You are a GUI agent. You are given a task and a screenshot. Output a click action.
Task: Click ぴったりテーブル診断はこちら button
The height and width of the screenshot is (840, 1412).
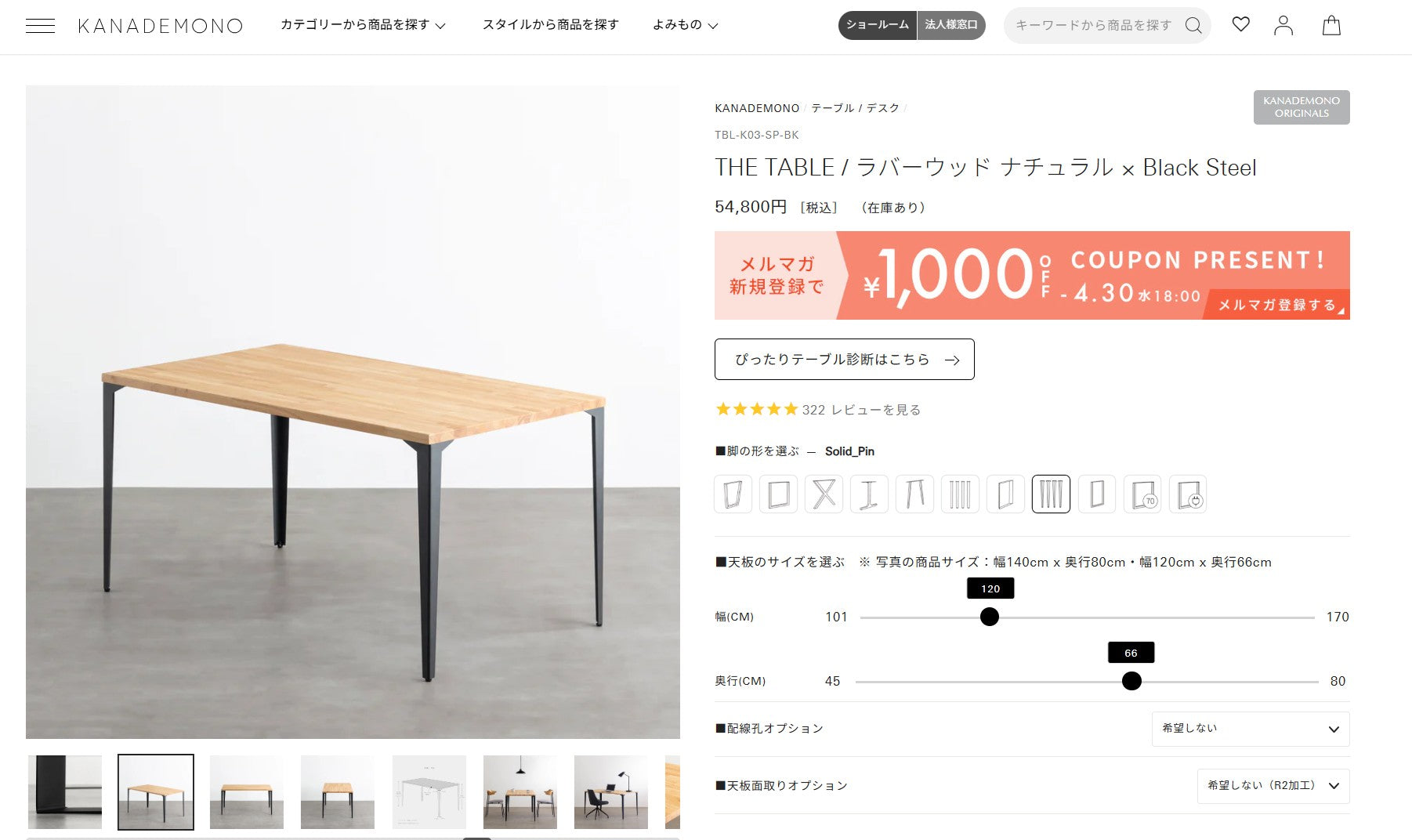(x=844, y=360)
